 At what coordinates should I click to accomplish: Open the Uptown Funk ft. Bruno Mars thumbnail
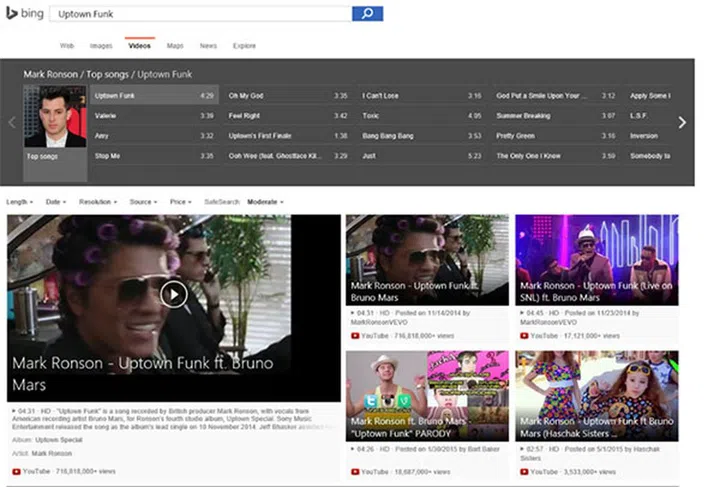pos(427,260)
